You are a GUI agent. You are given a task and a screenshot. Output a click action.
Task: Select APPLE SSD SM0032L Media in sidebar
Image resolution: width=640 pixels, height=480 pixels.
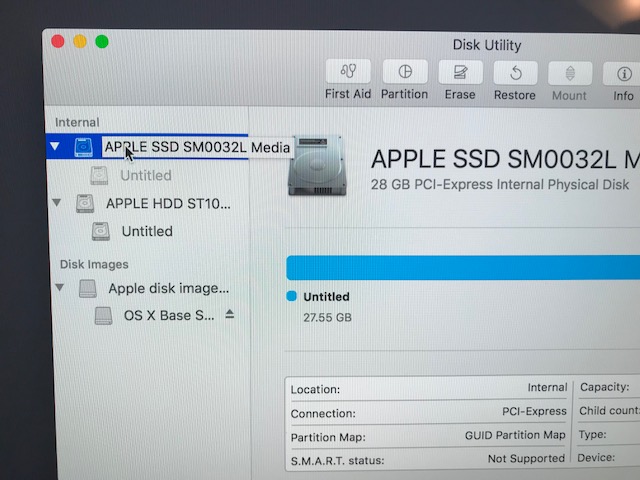[x=197, y=147]
